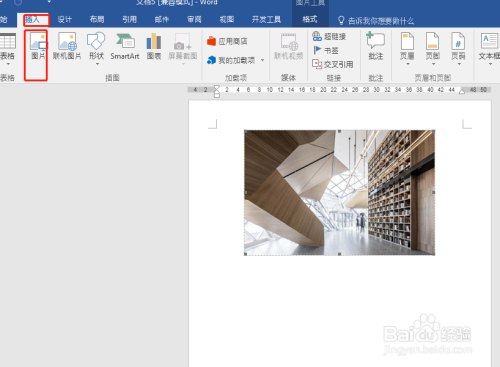Add a 书签 bookmark
Screen dimensions: 500x367
coord(326,50)
